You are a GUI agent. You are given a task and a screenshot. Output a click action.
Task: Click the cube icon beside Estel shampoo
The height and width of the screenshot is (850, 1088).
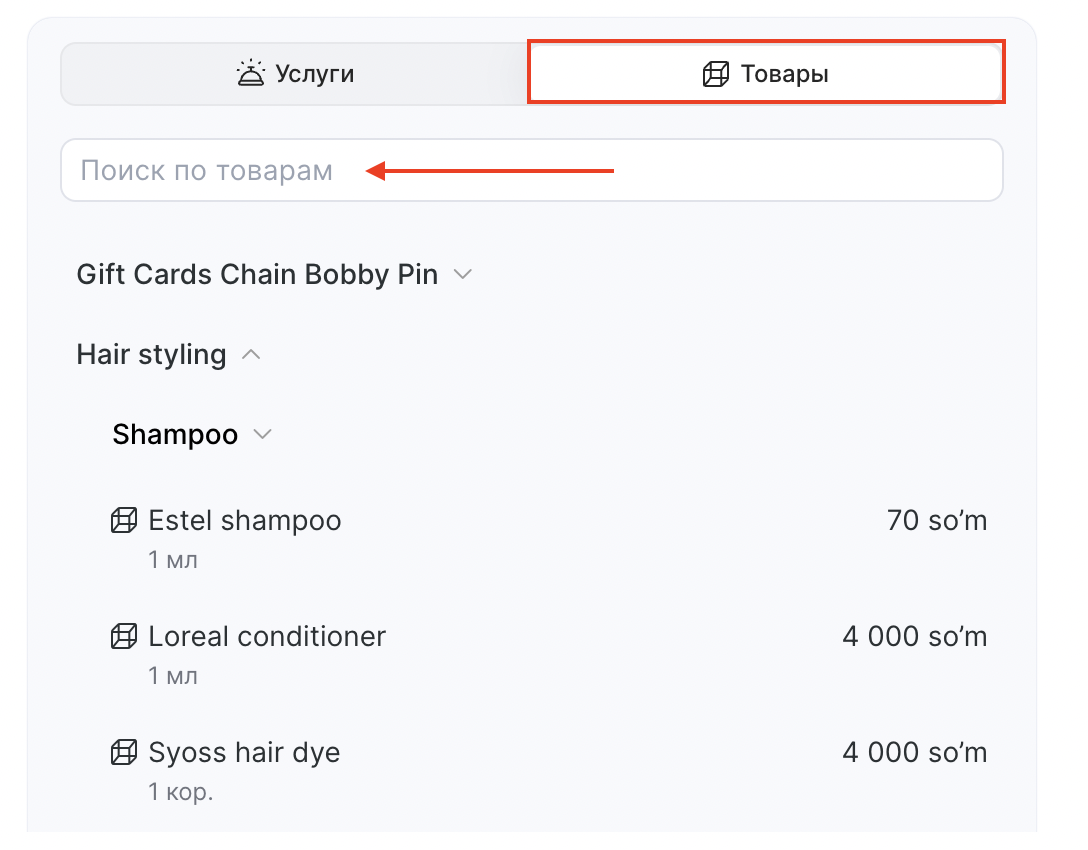(122, 521)
